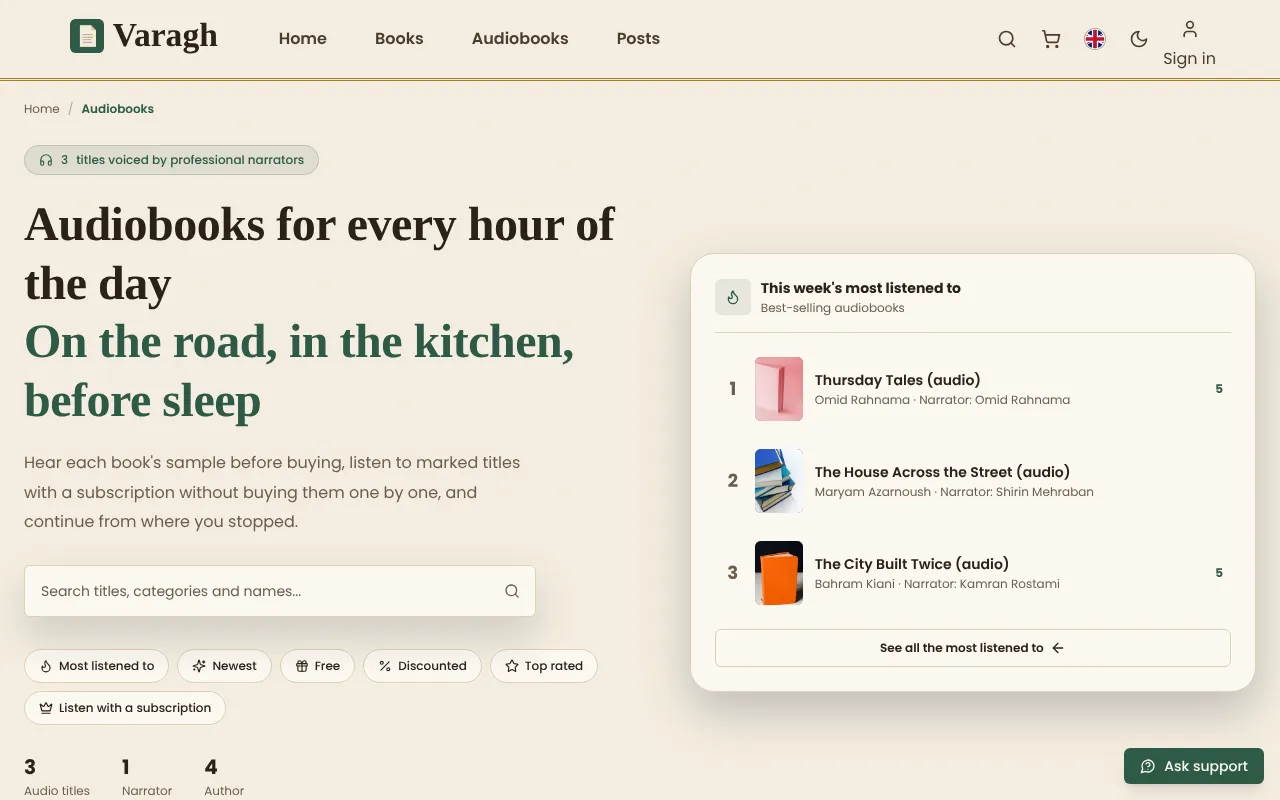Click the text Omid Rahnama · Narrator: Omid Rahnama
Screen dimensions: 1280x800
pyautogui.click(x=942, y=400)
